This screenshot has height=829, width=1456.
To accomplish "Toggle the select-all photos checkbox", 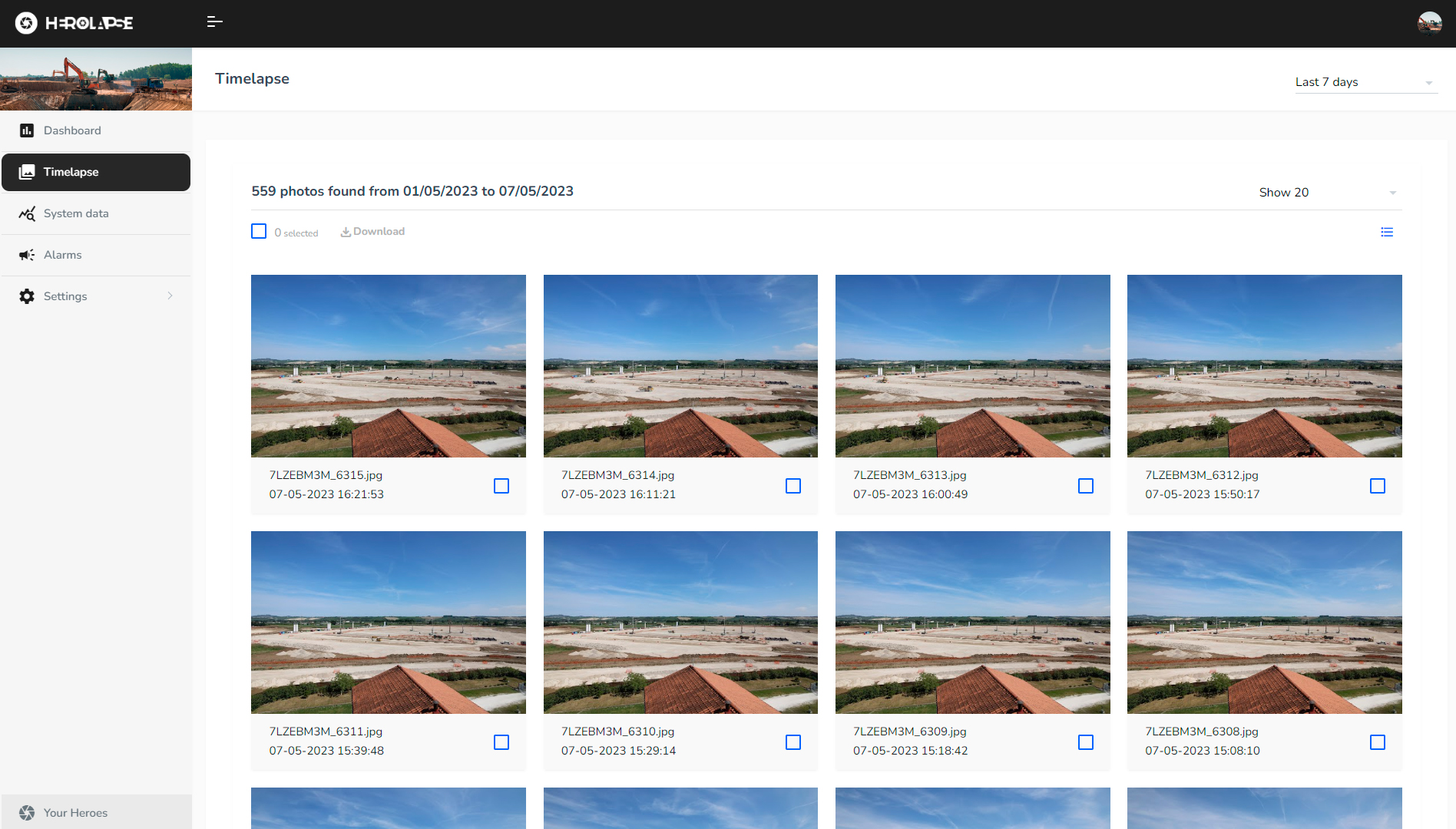I will click(259, 231).
